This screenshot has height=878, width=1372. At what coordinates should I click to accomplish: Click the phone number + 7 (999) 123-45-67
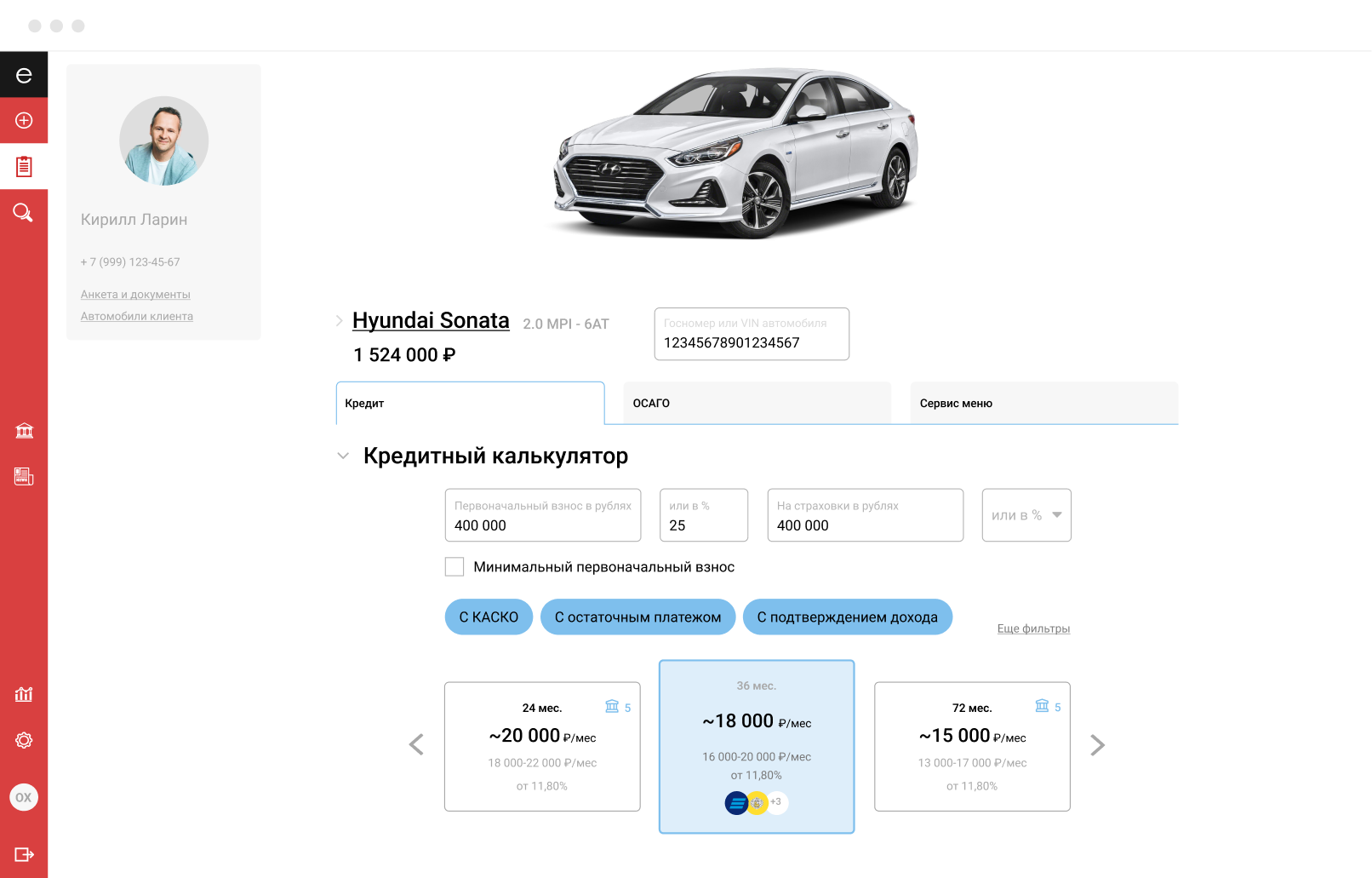(130, 262)
